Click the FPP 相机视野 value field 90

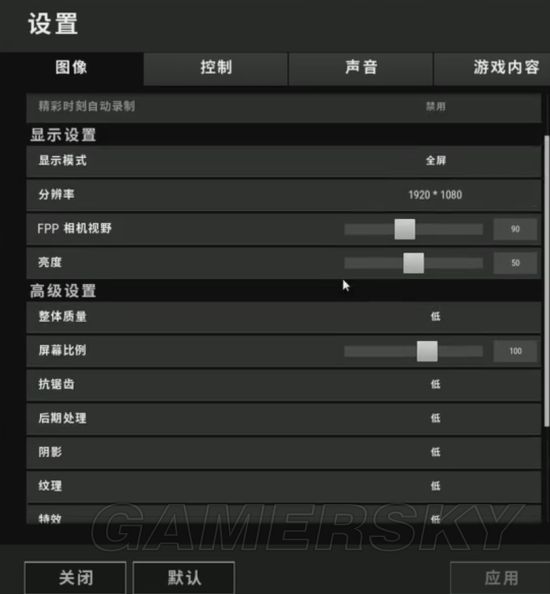click(x=515, y=229)
